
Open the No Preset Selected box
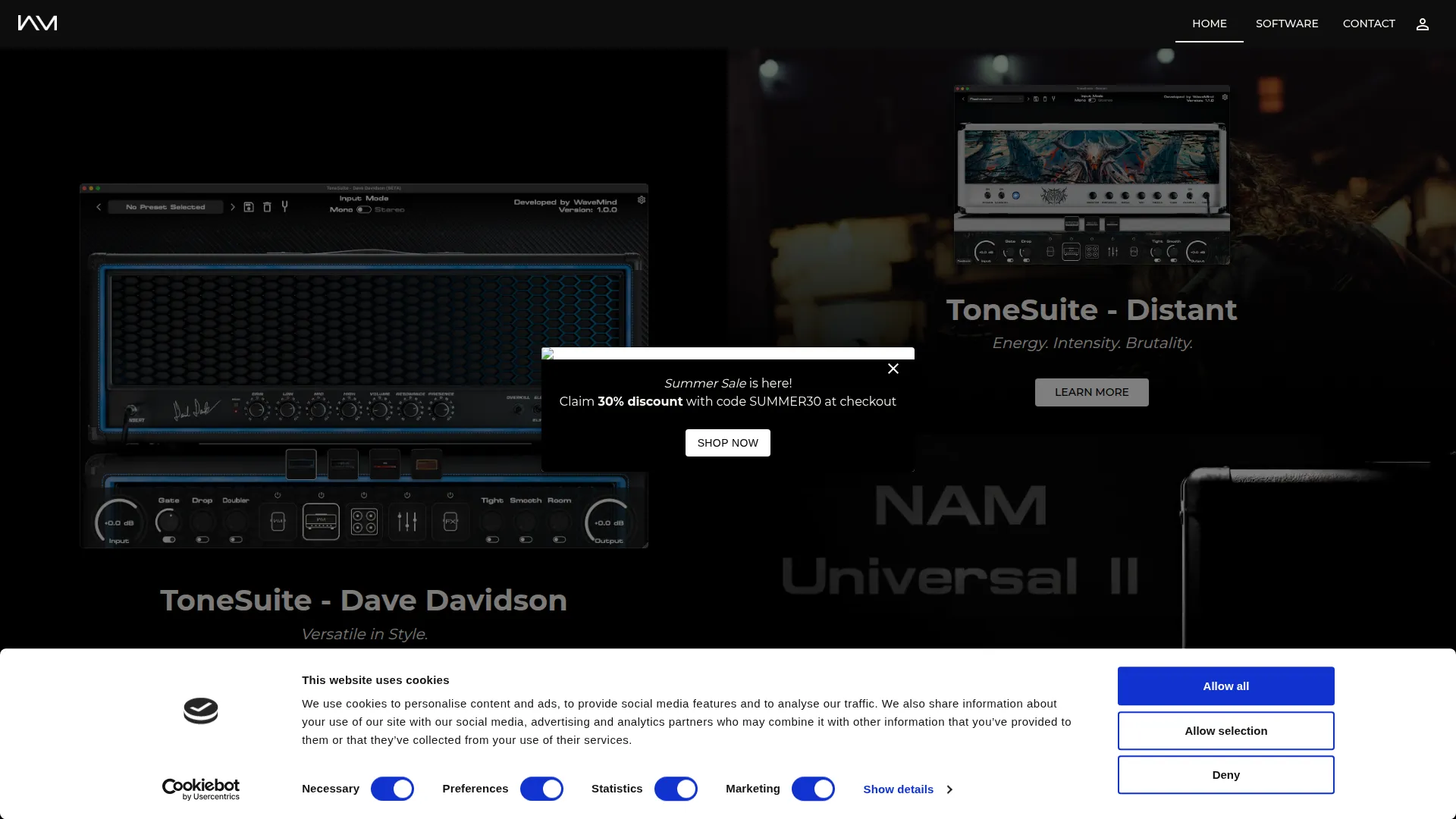165,207
